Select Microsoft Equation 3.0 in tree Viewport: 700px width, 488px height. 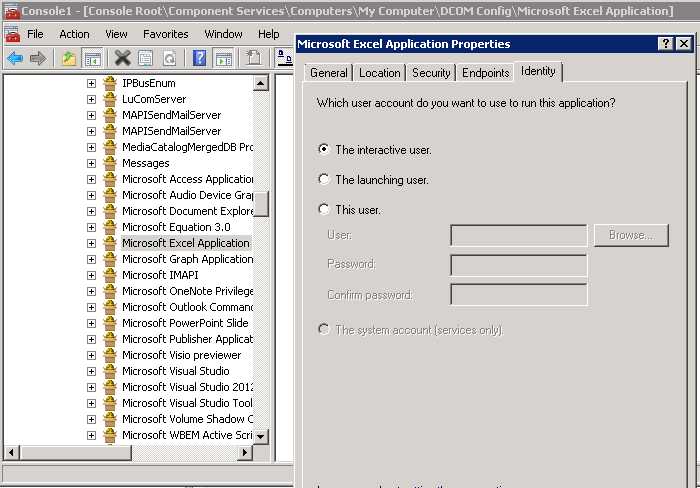176,227
